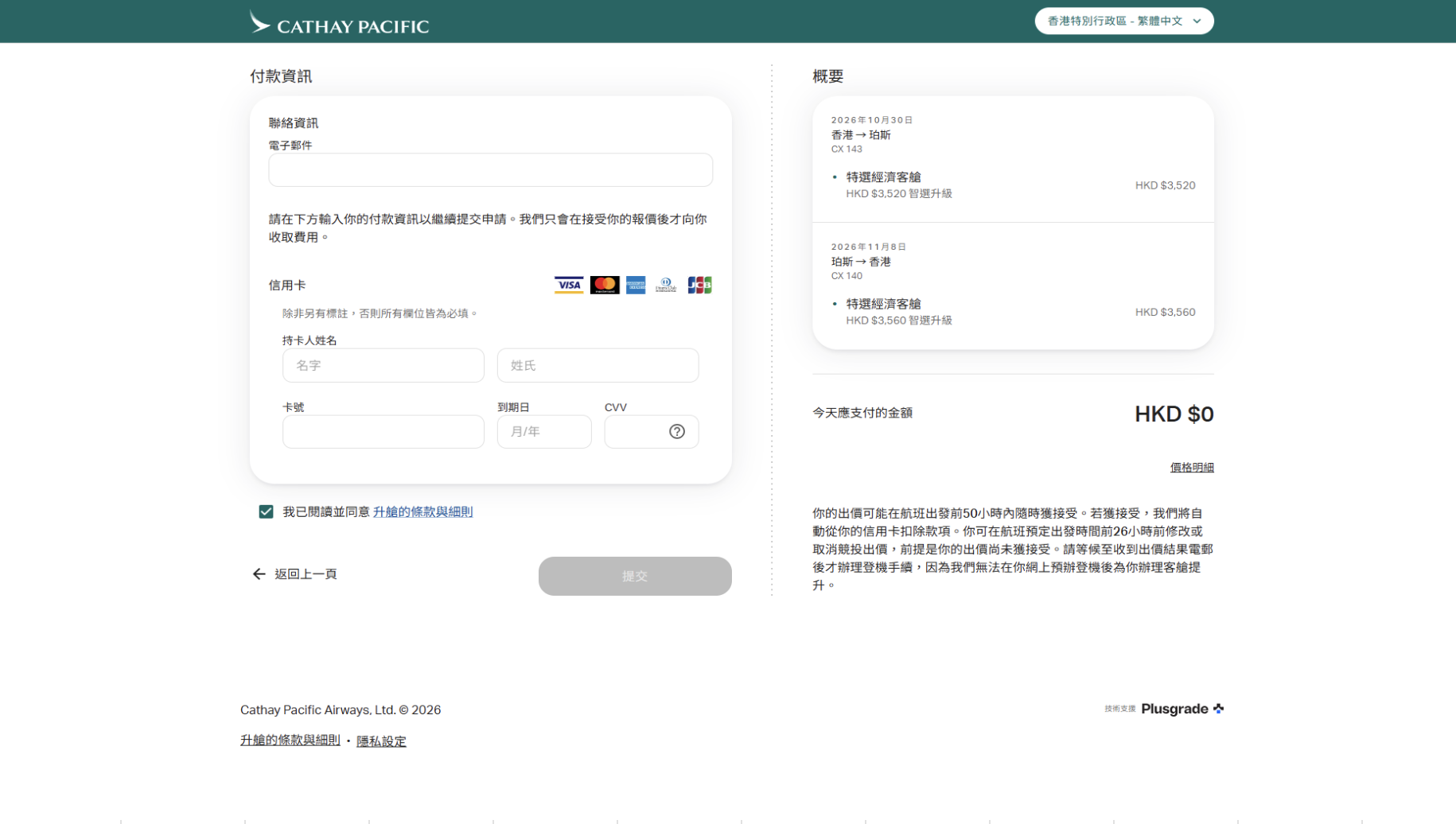Click the cardholder first name field
The image size is (1456, 824).
(383, 365)
